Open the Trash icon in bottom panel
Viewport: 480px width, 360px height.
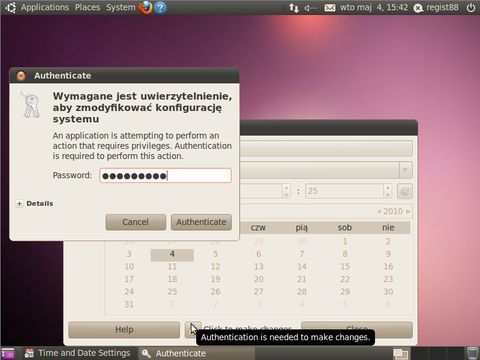(x=472, y=353)
